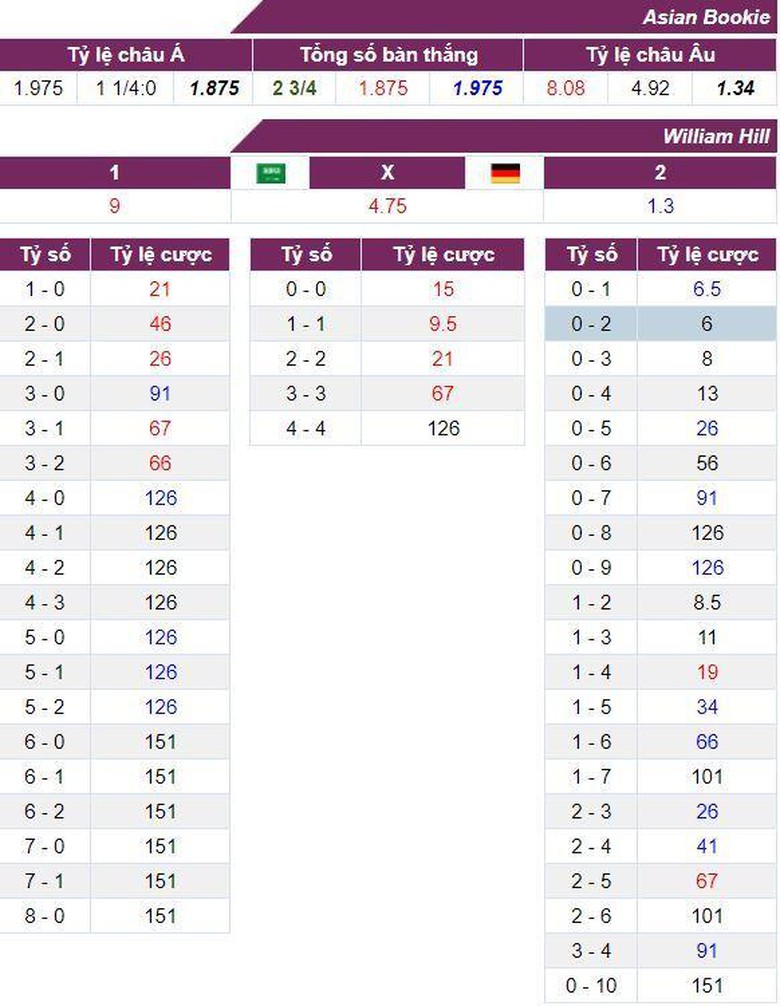Select Asian handicap odds 1.975

(x=38, y=88)
